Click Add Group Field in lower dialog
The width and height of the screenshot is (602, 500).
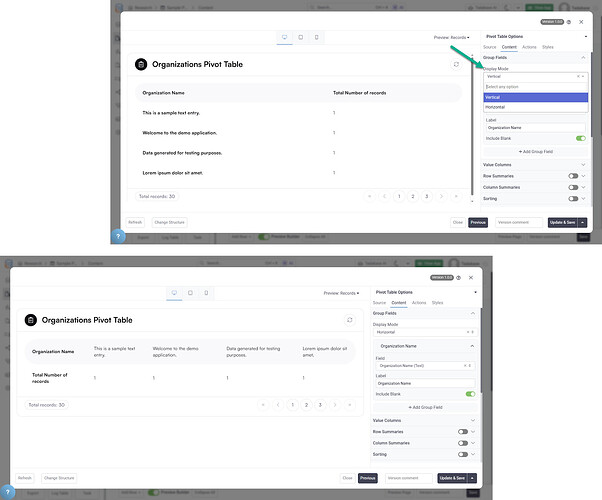click(x=425, y=407)
